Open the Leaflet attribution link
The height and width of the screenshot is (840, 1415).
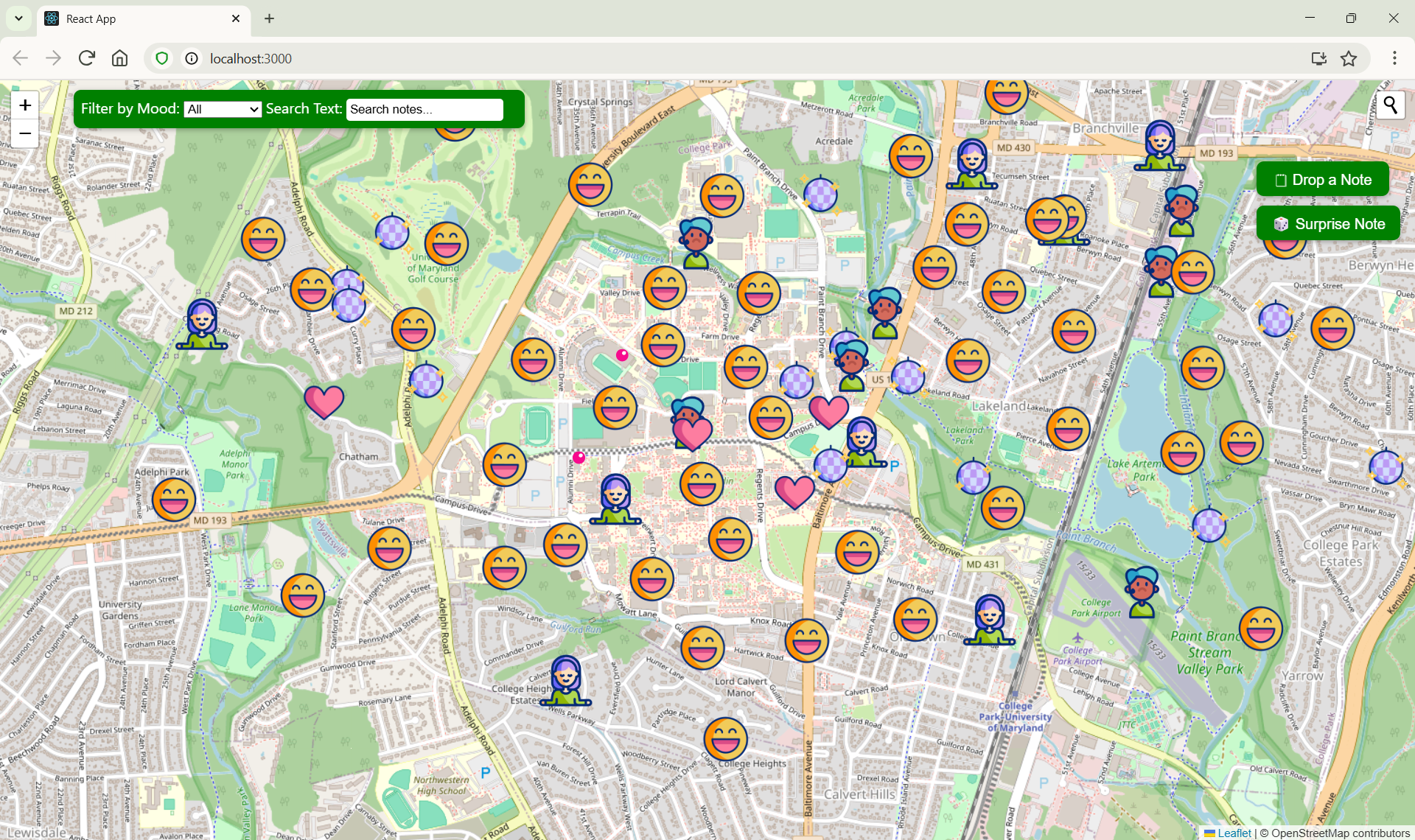click(x=1234, y=833)
